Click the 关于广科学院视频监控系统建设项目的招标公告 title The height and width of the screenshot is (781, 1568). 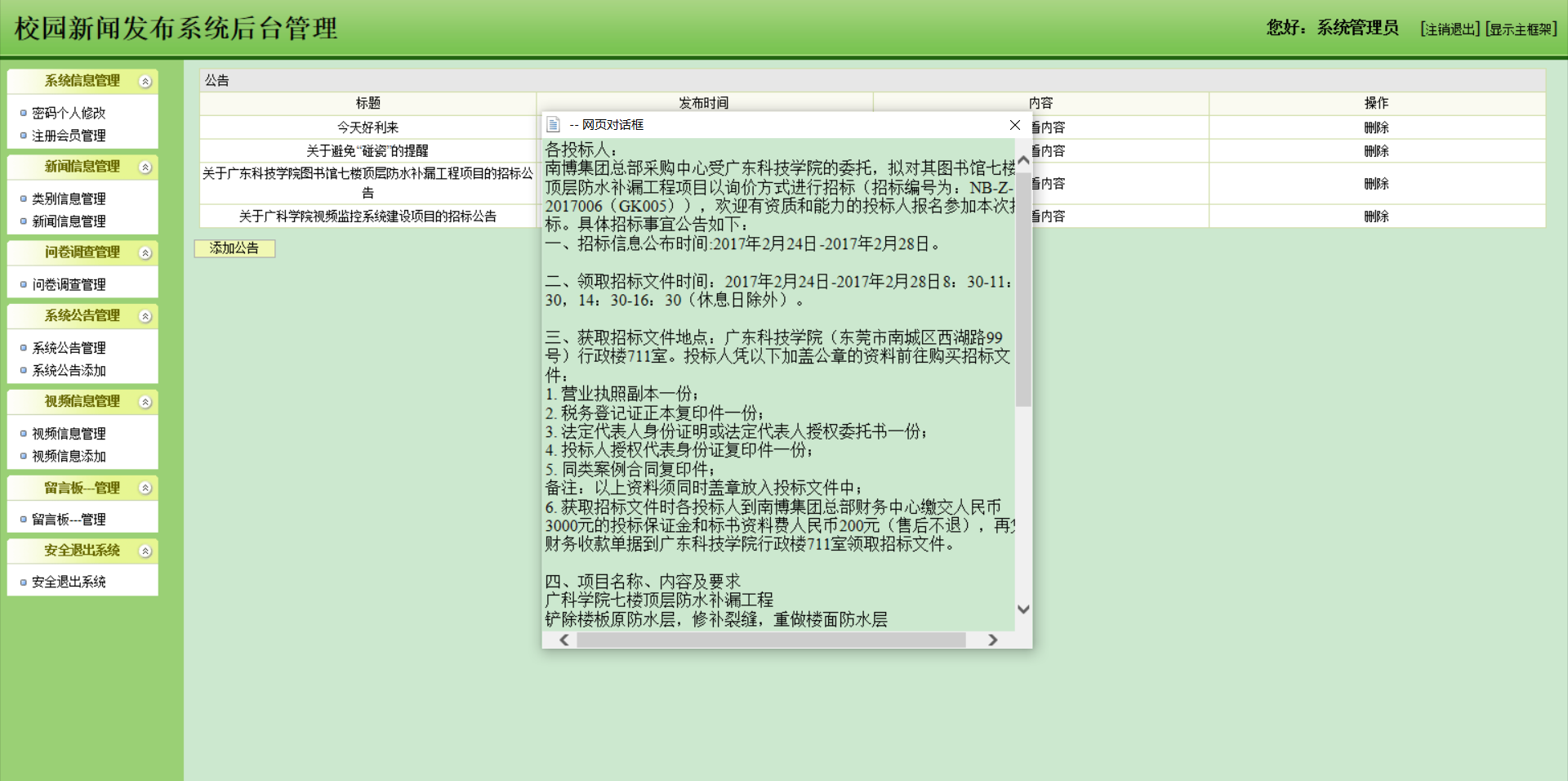tap(367, 216)
